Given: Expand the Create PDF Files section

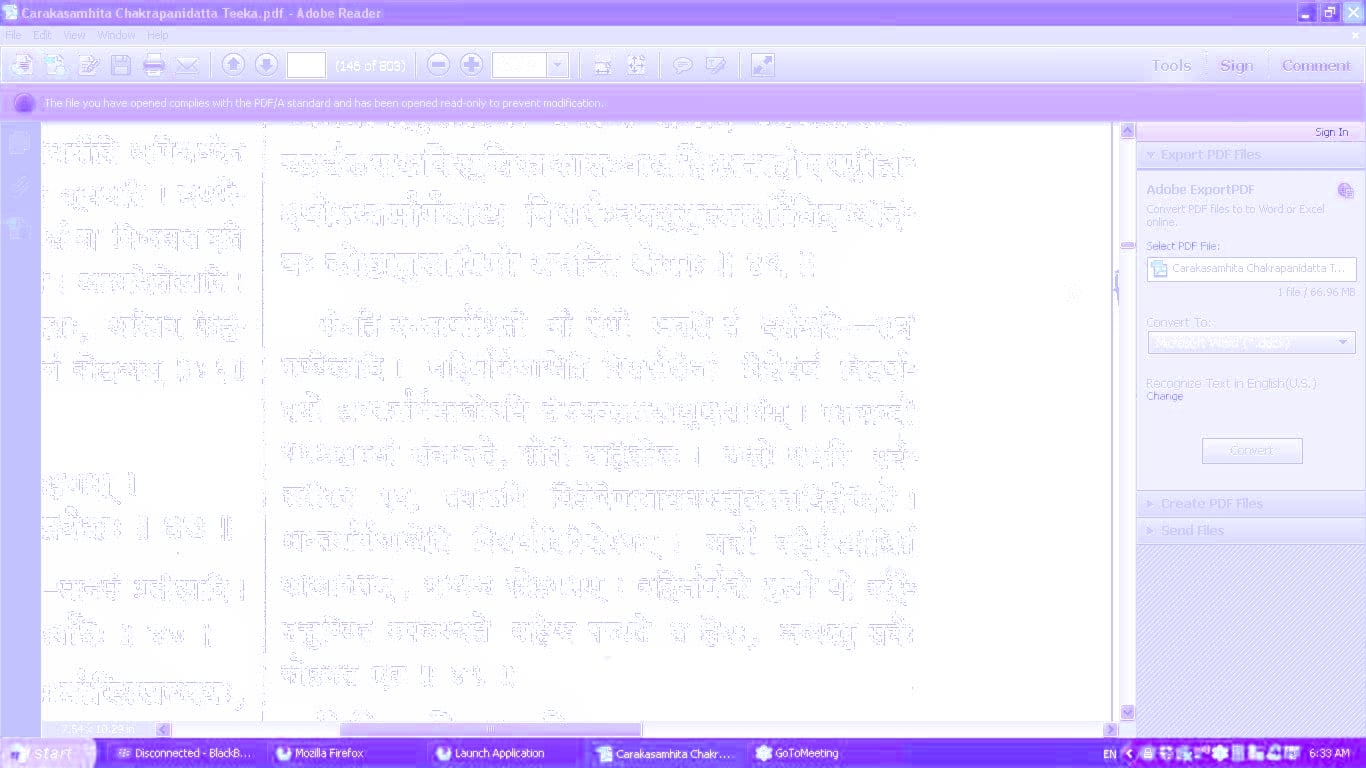Looking at the screenshot, I should tap(1211, 504).
